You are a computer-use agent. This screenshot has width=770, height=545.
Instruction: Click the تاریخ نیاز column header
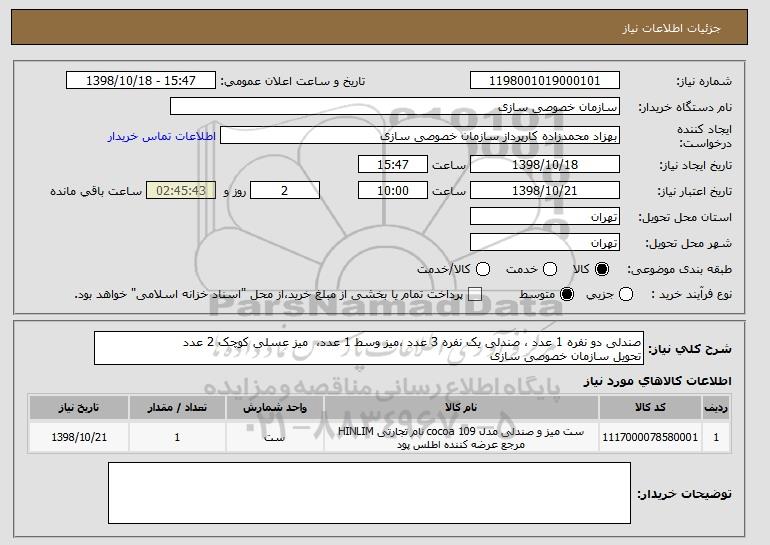(79, 408)
